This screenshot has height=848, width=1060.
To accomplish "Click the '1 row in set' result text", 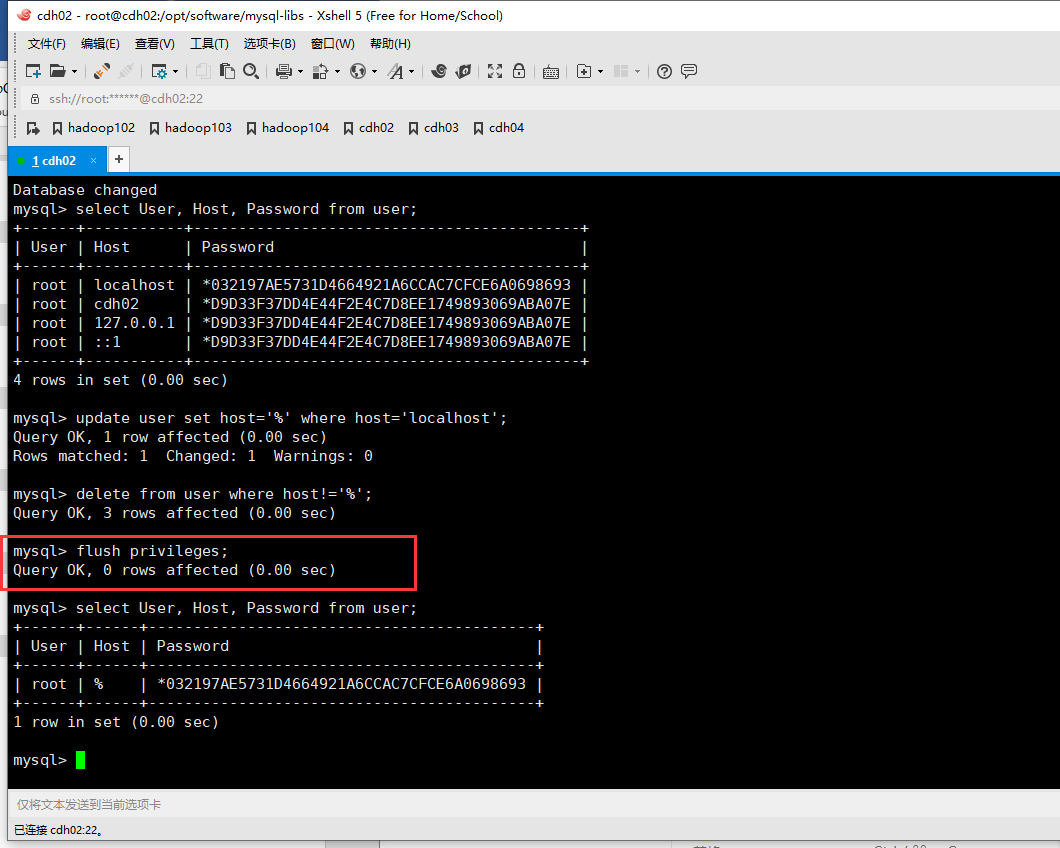I will [116, 722].
